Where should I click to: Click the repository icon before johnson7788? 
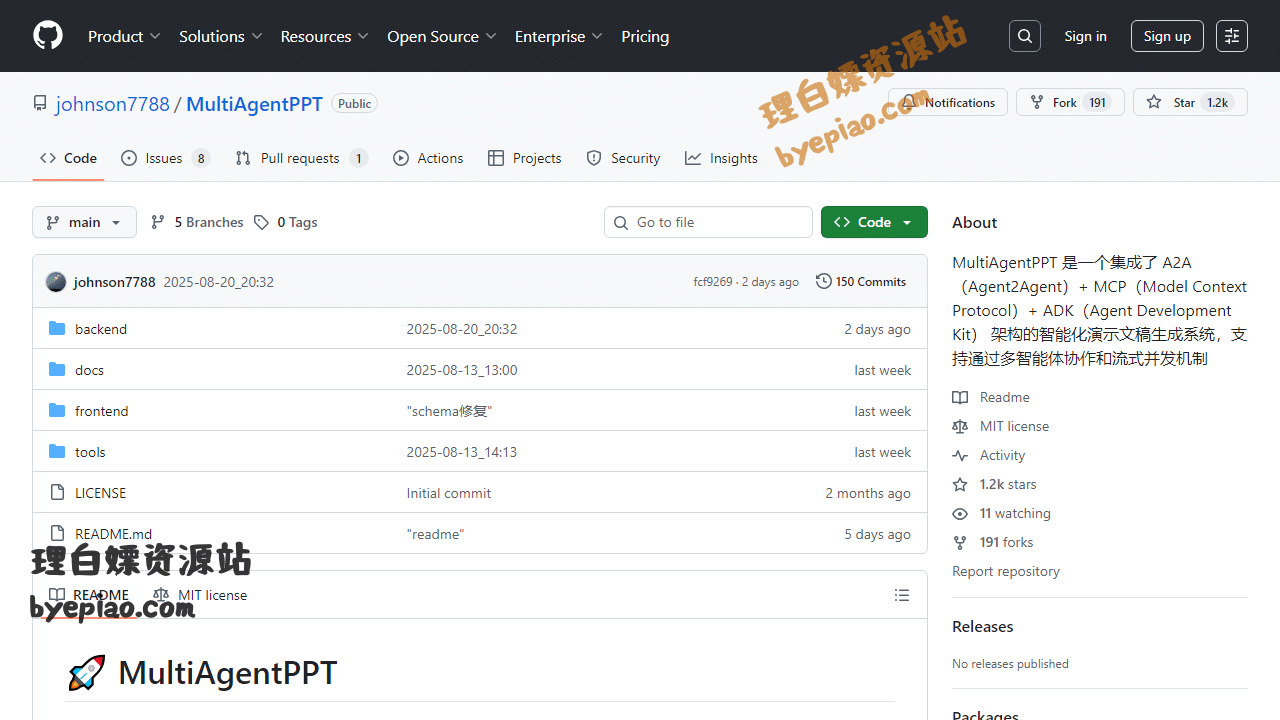[x=40, y=103]
